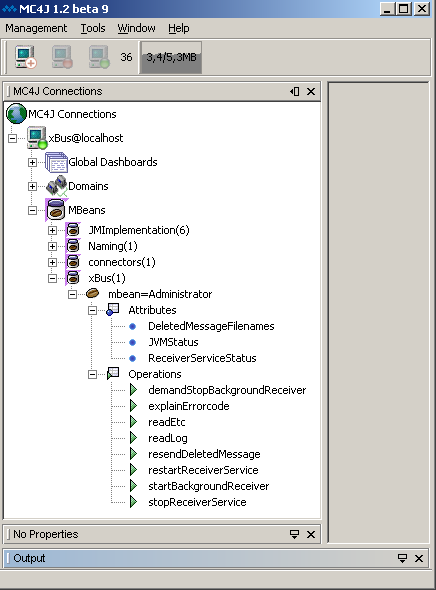Select the readLog operation
Image resolution: width=436 pixels, height=590 pixels.
[x=167, y=438]
